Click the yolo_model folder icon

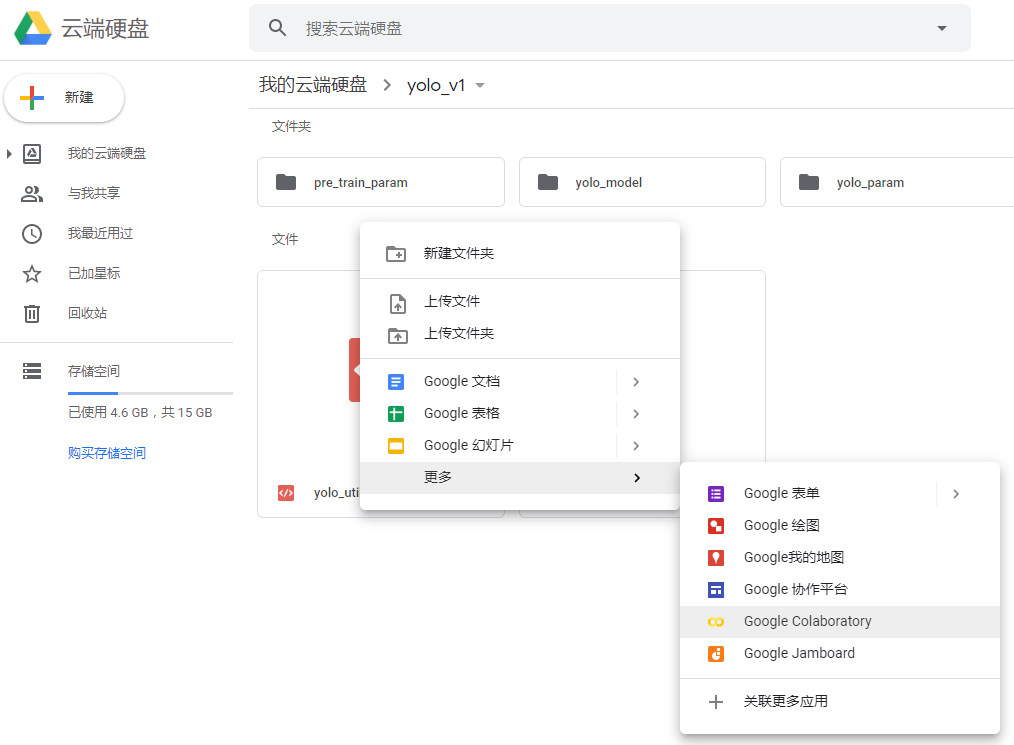[548, 182]
